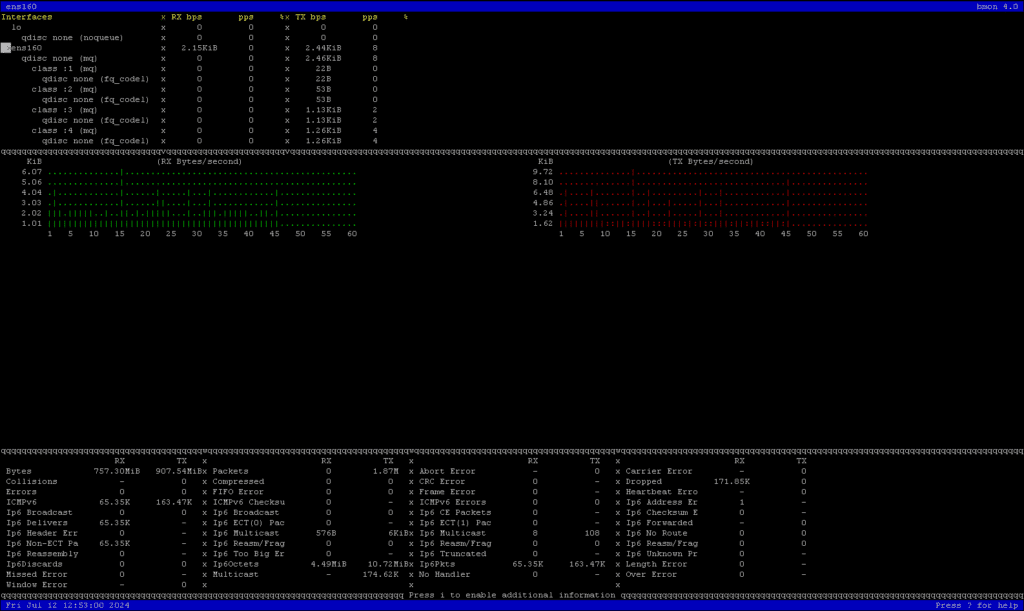
Task: Click the 6.07 label on RX graph
Action: [x=32, y=172]
